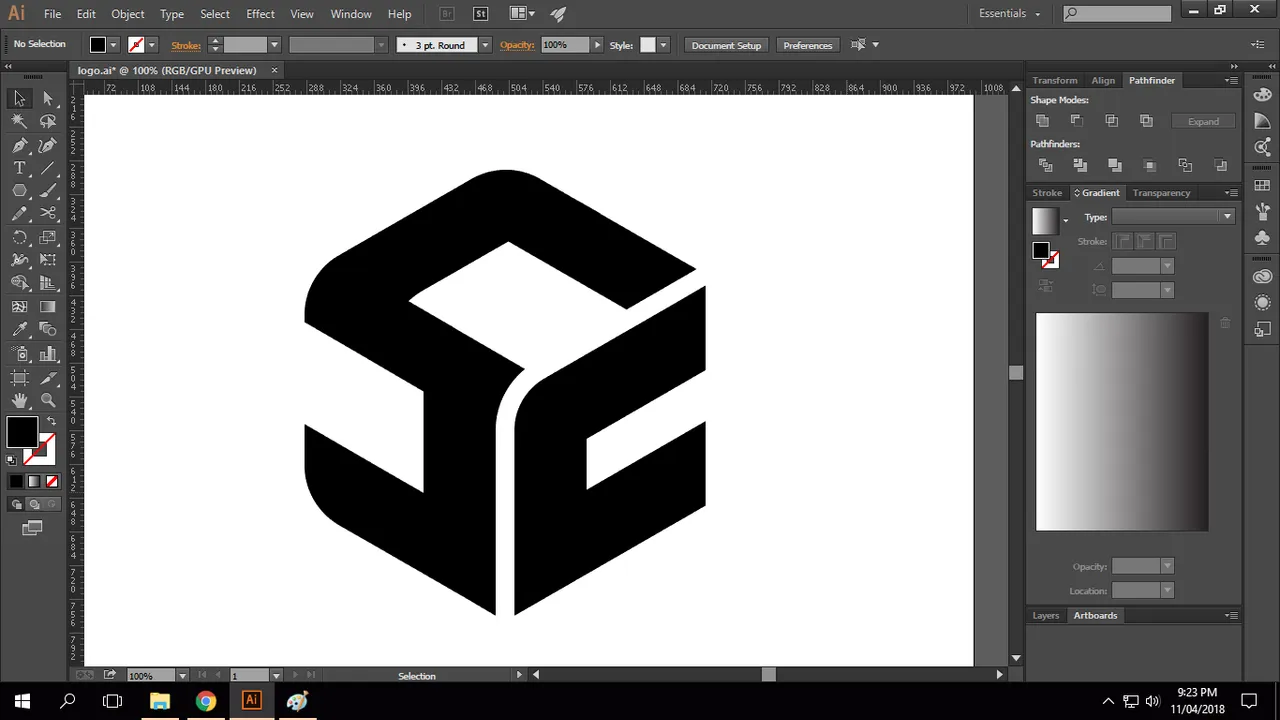Open the Effect menu
Screen dimensions: 1280x720
pos(260,14)
